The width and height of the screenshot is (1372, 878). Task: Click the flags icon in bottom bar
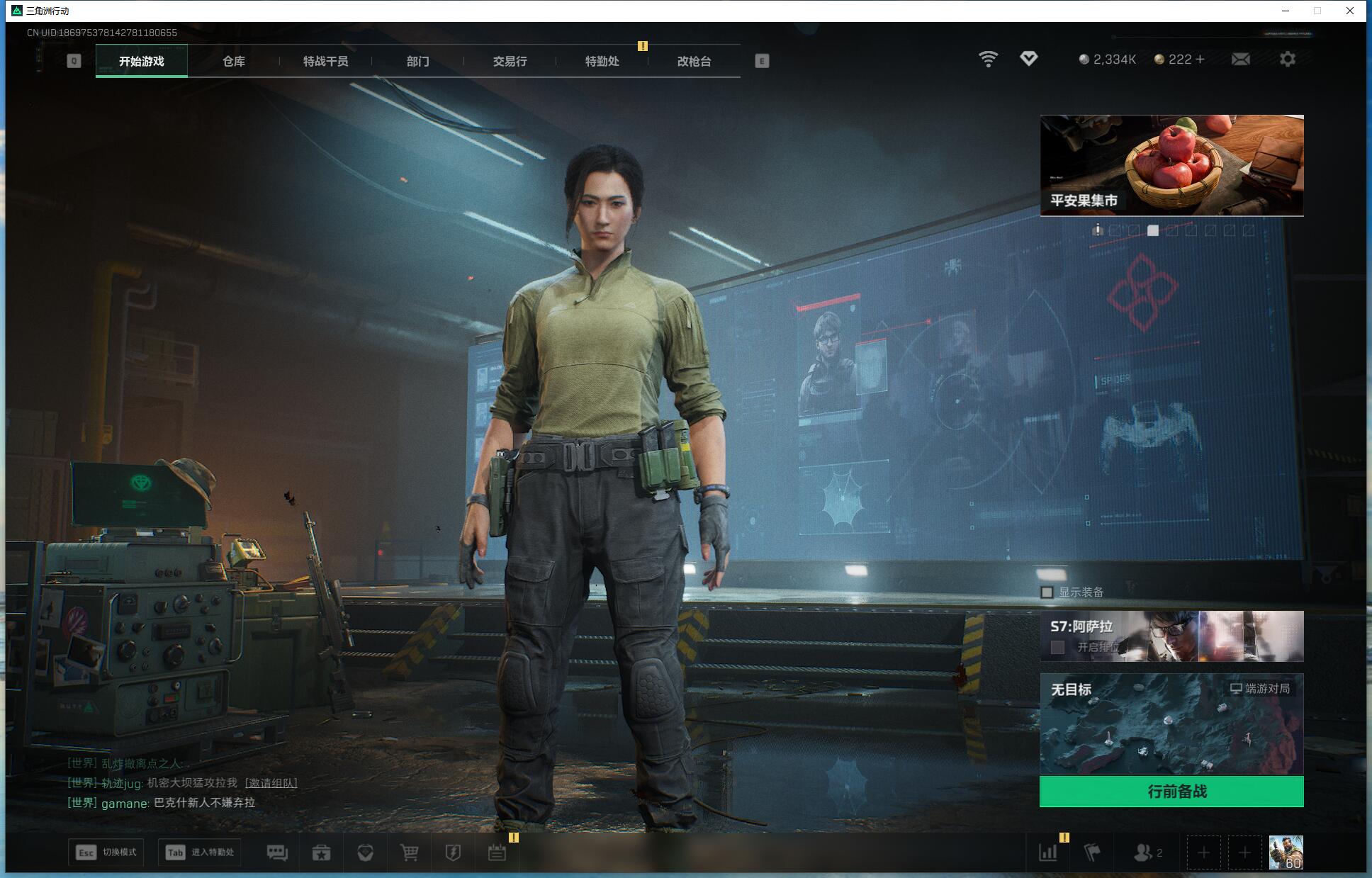click(x=1092, y=852)
